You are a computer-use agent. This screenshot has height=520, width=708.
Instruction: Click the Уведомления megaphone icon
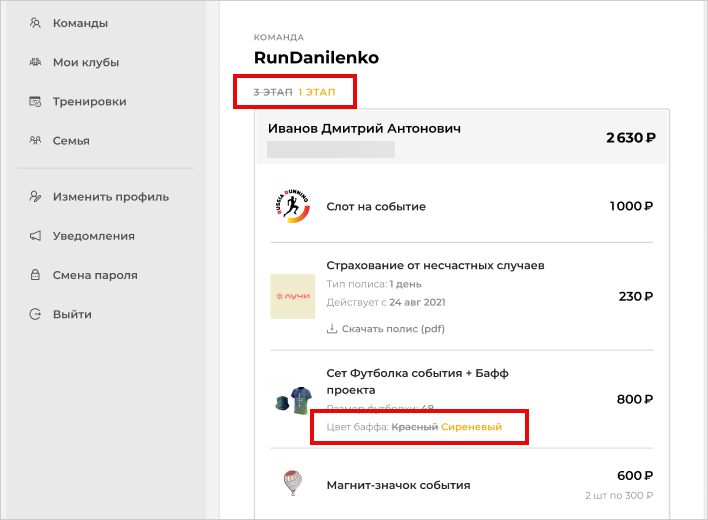[x=35, y=236]
